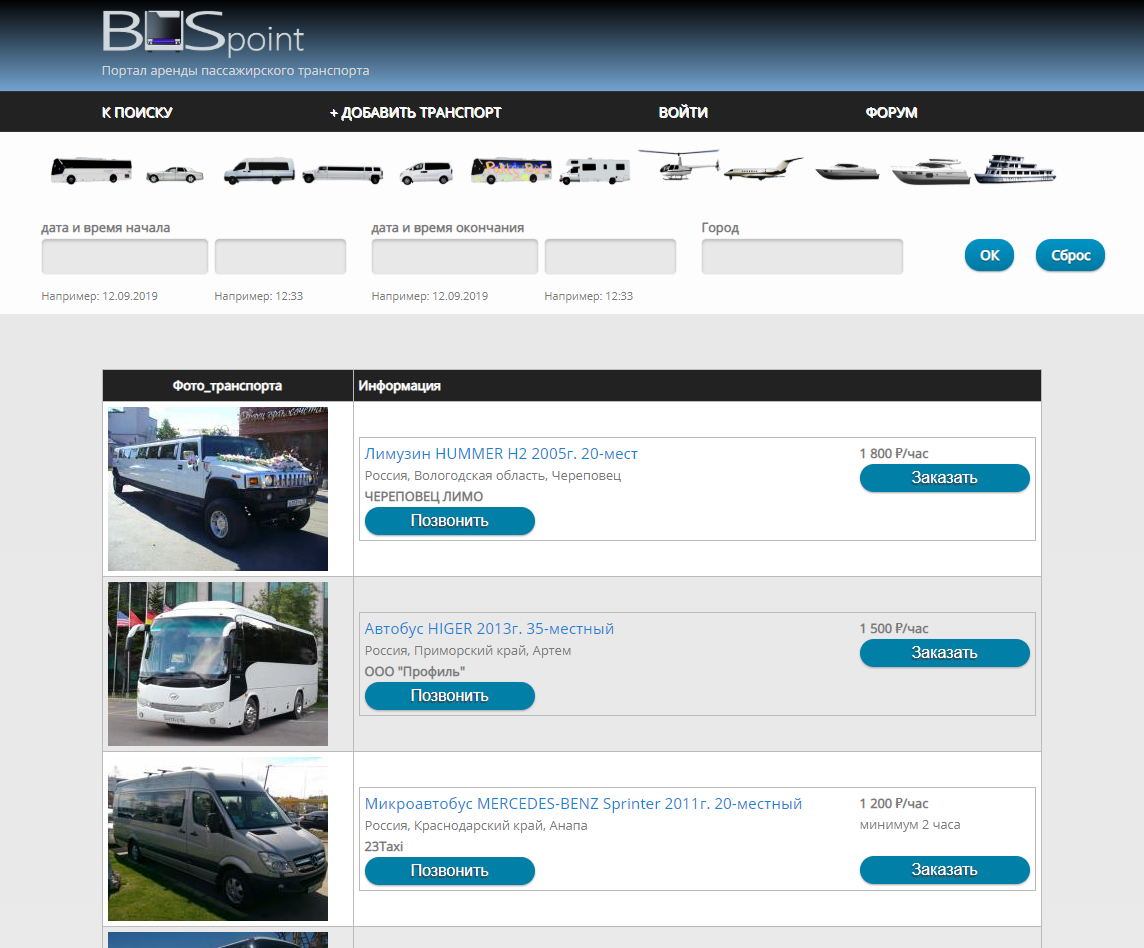The image size is (1144, 948).
Task: Click Позвонить for the HIGER bus
Action: pyautogui.click(x=449, y=696)
